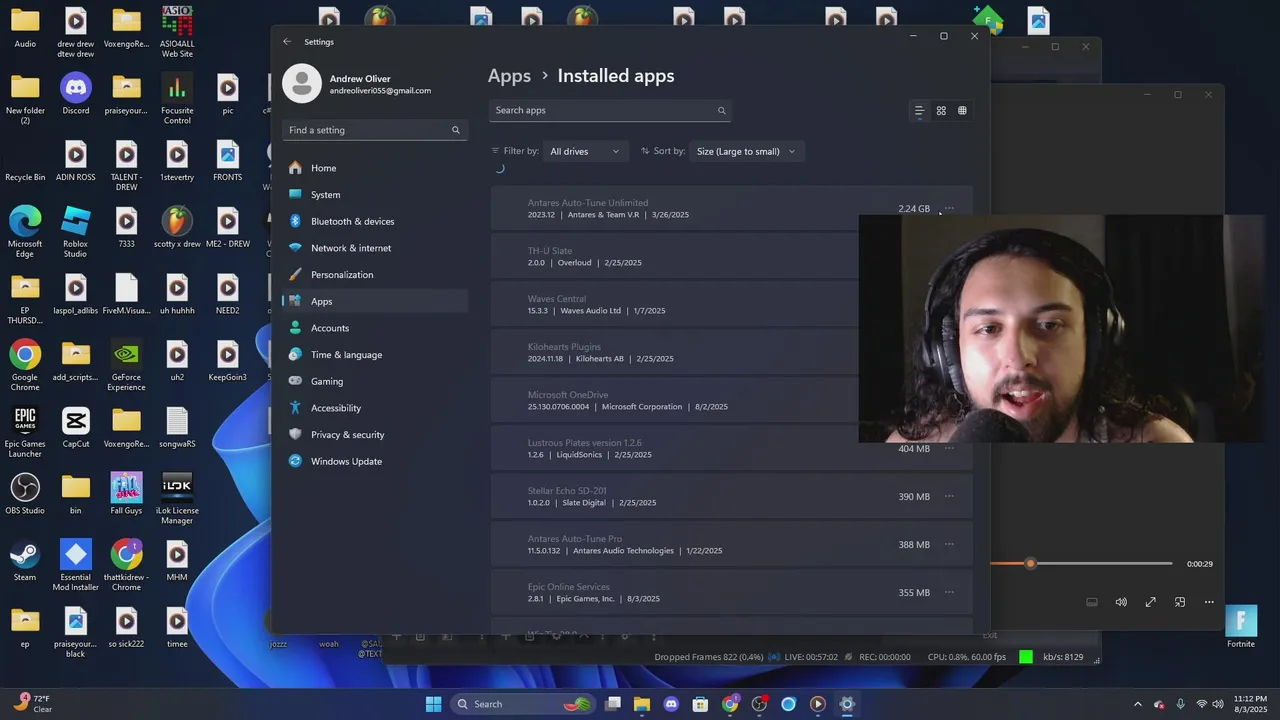1280x720 pixels.
Task: Select the Fortnite desktop shortcut
Action: [1241, 627]
